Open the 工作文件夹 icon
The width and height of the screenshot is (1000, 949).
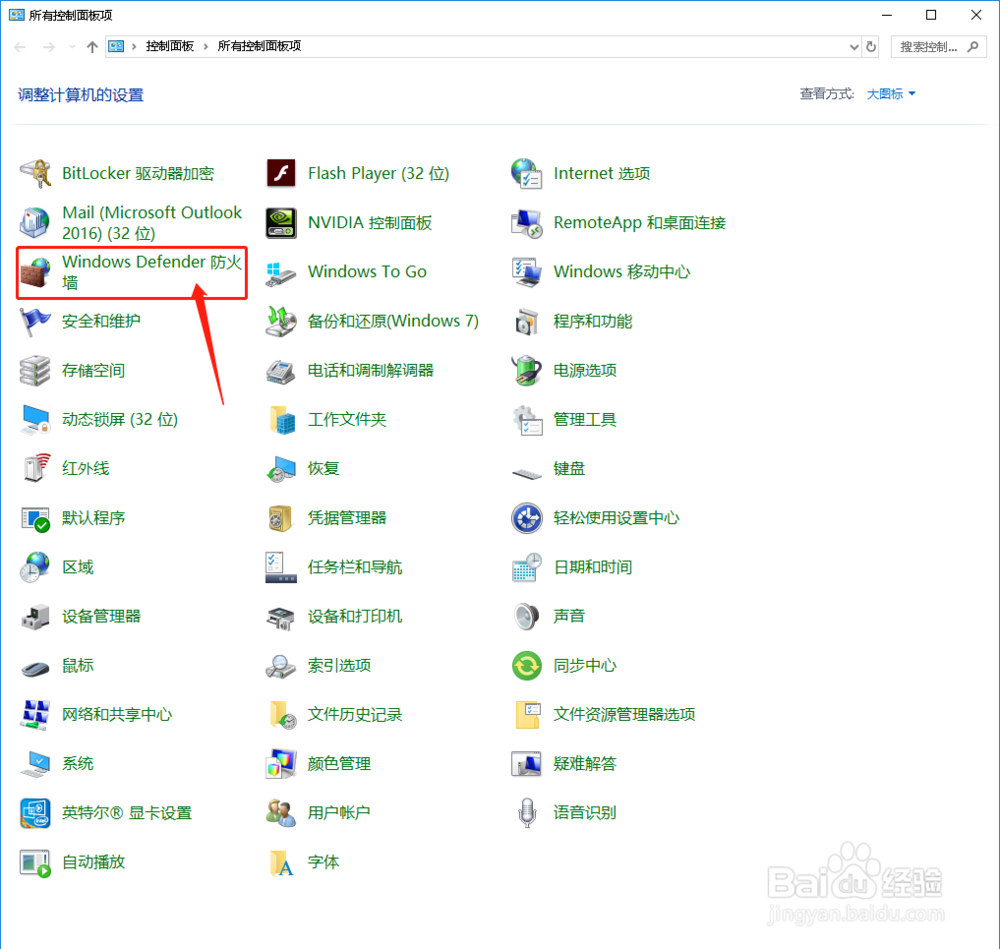pos(281,420)
